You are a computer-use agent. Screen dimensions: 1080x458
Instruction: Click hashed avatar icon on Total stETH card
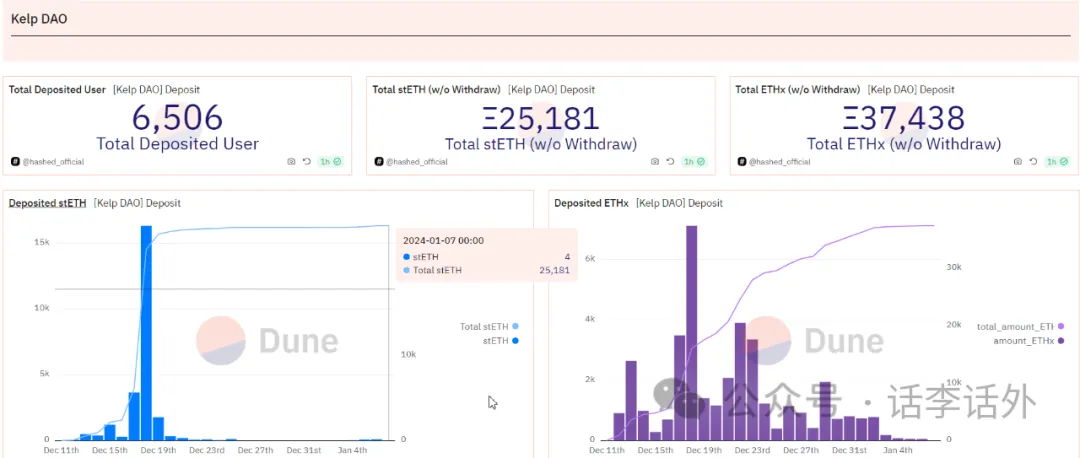coord(379,161)
